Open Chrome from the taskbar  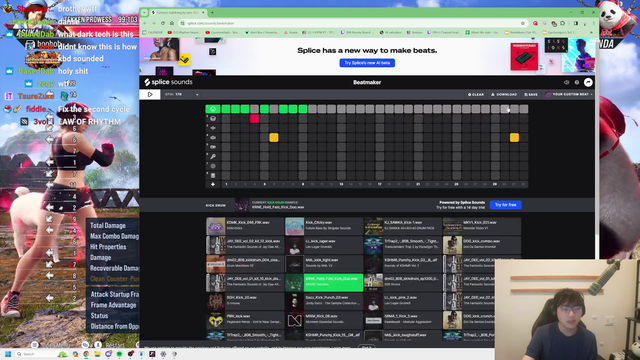[86, 354]
